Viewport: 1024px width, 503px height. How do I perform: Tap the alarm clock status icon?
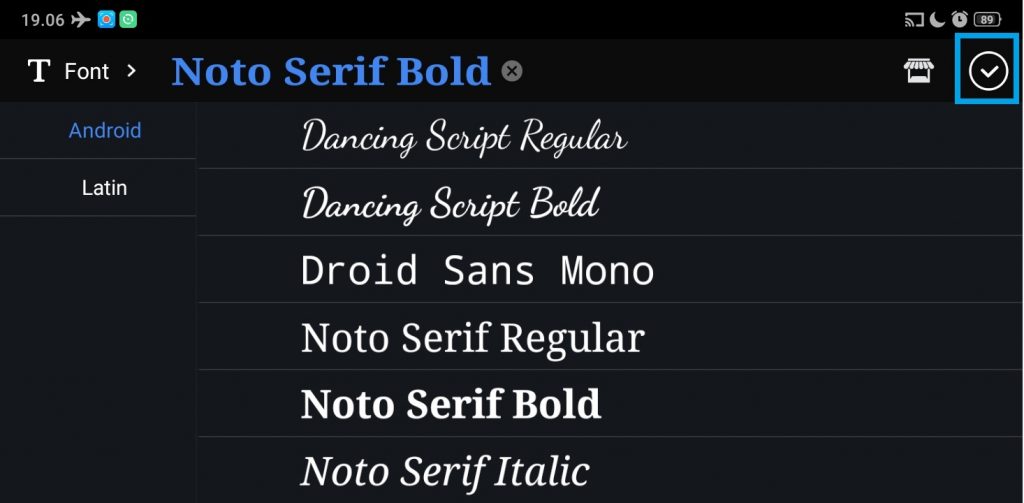[959, 19]
